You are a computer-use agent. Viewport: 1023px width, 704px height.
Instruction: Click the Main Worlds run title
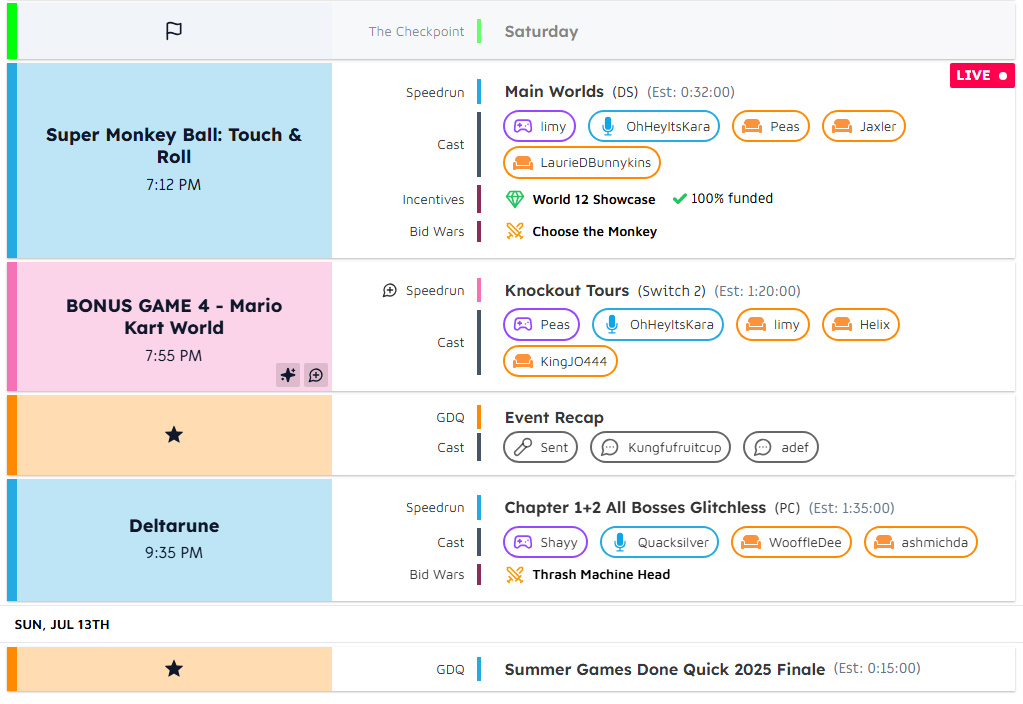[x=554, y=91]
